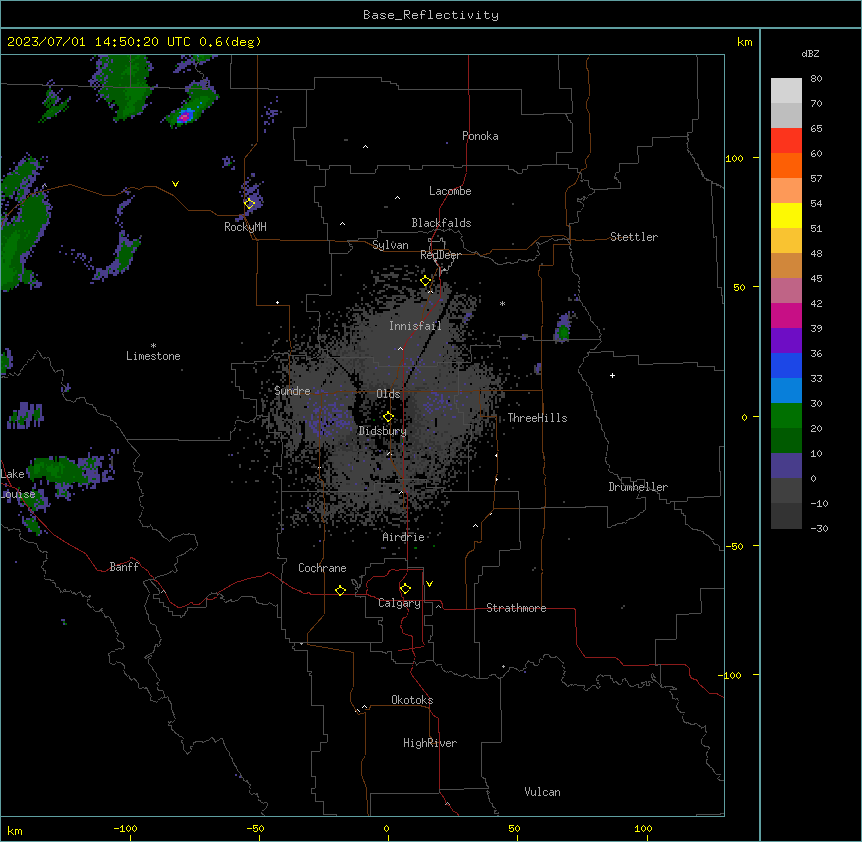Click the Calgary city label
The height and width of the screenshot is (842, 862).
tap(399, 603)
